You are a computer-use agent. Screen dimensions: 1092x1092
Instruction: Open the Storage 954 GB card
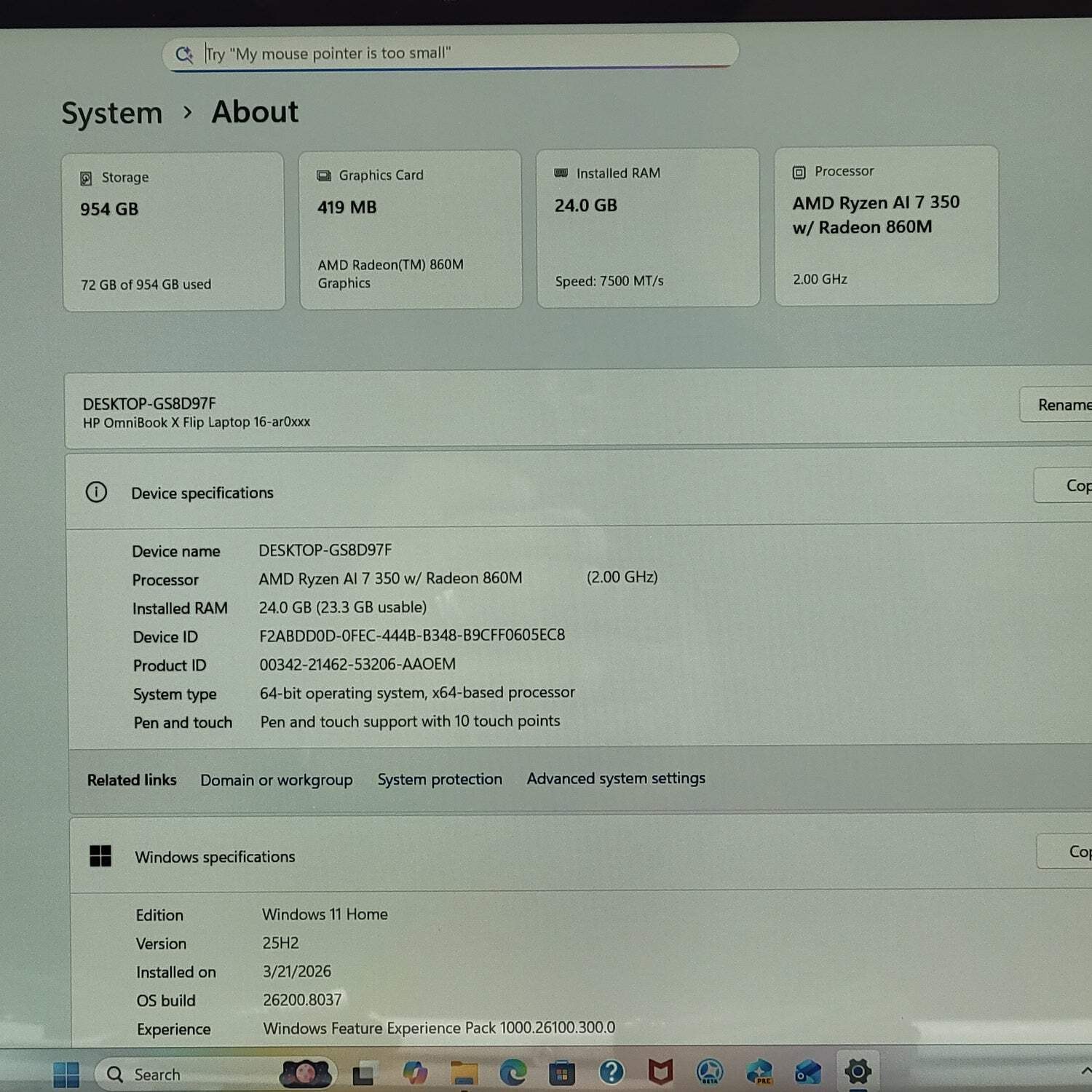173,232
